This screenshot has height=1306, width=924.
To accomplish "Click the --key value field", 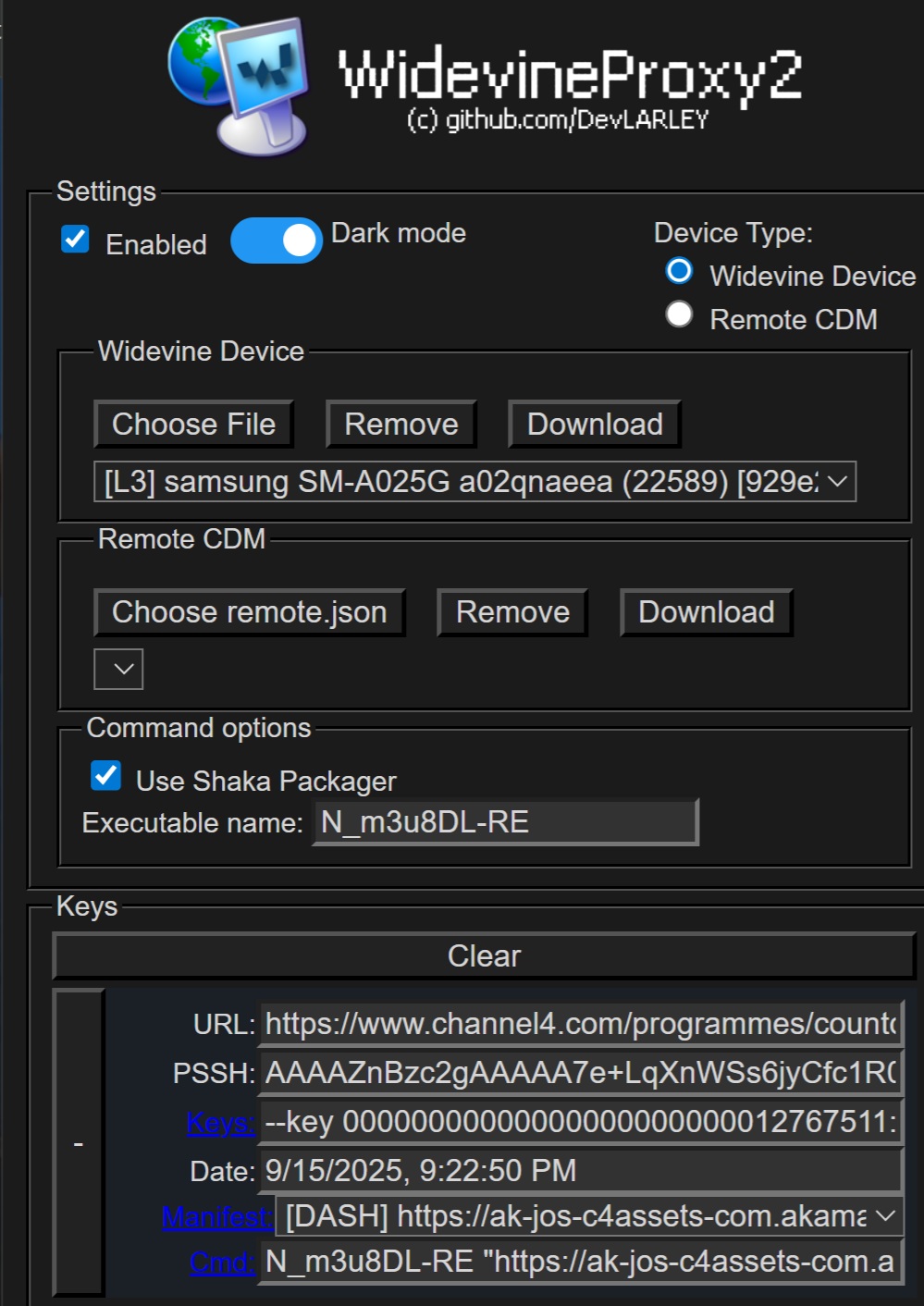I will coord(582,1123).
